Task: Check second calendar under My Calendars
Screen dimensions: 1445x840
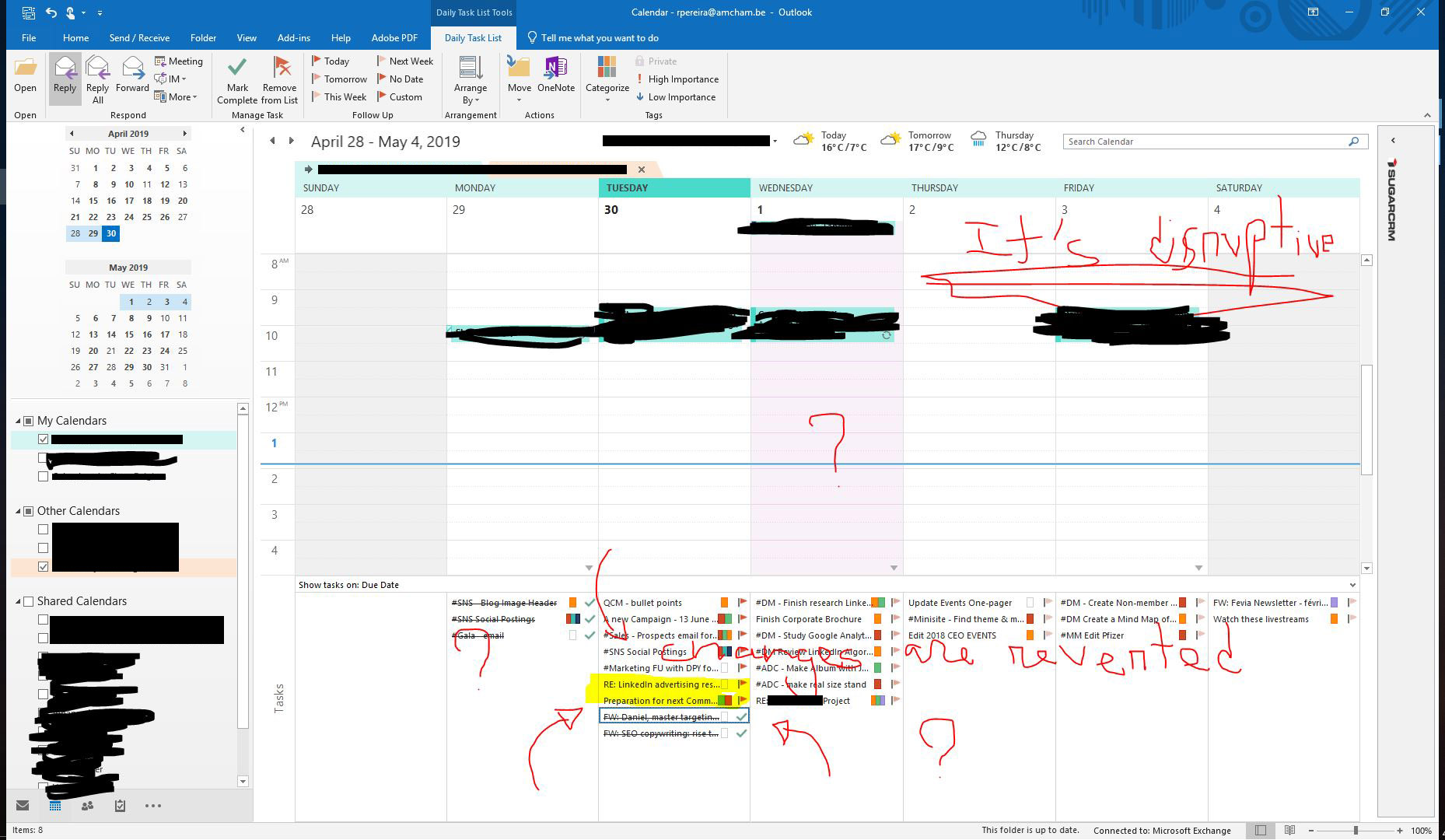Action: tap(44, 458)
